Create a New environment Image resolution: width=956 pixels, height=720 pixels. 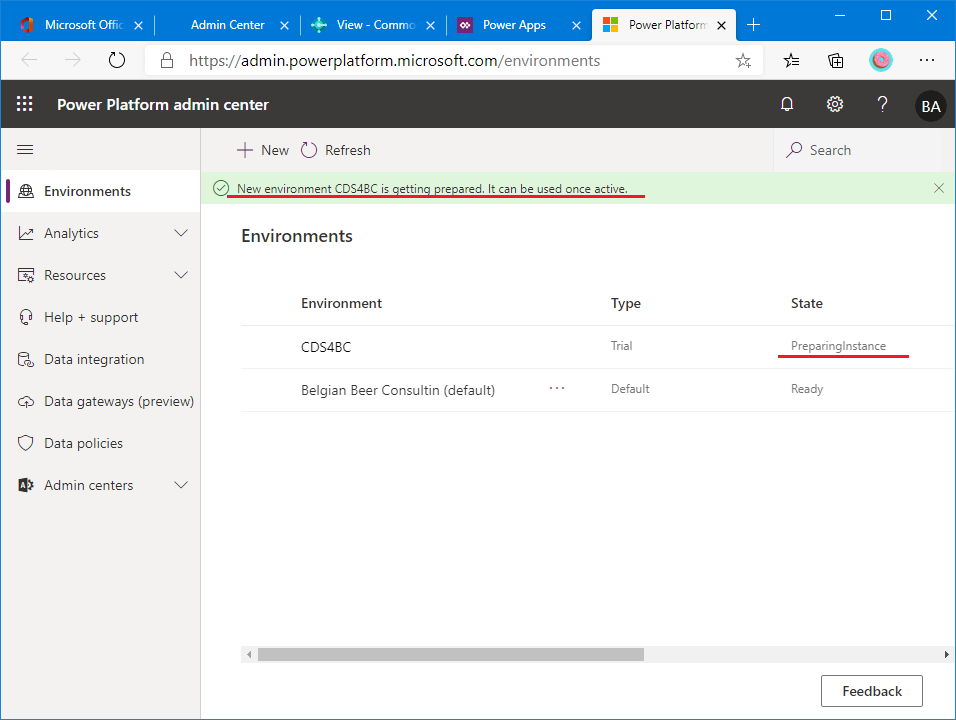click(263, 150)
